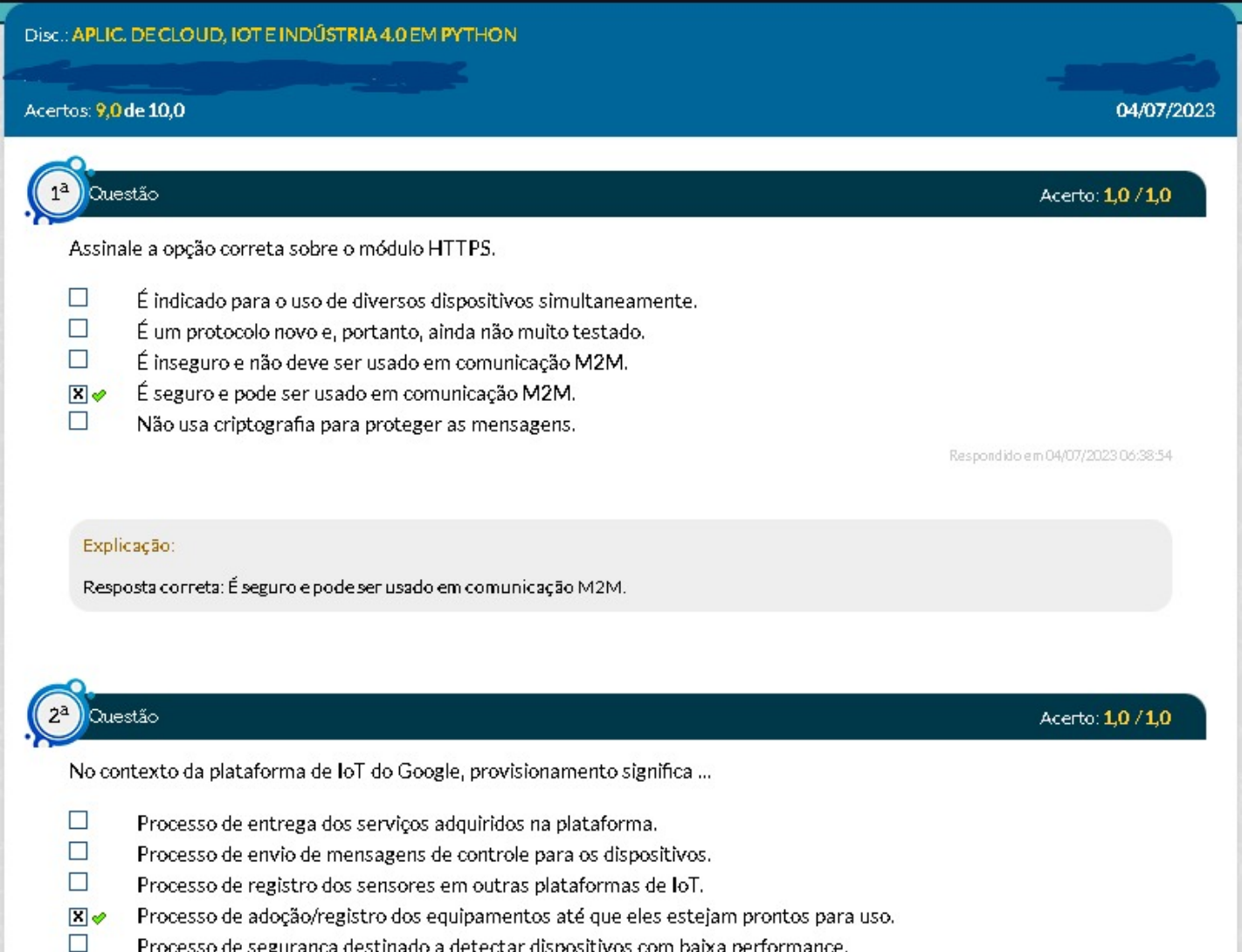This screenshot has height=952, width=1242.
Task: Click green checkmark beside the adoção/registro answer
Action: [100, 918]
